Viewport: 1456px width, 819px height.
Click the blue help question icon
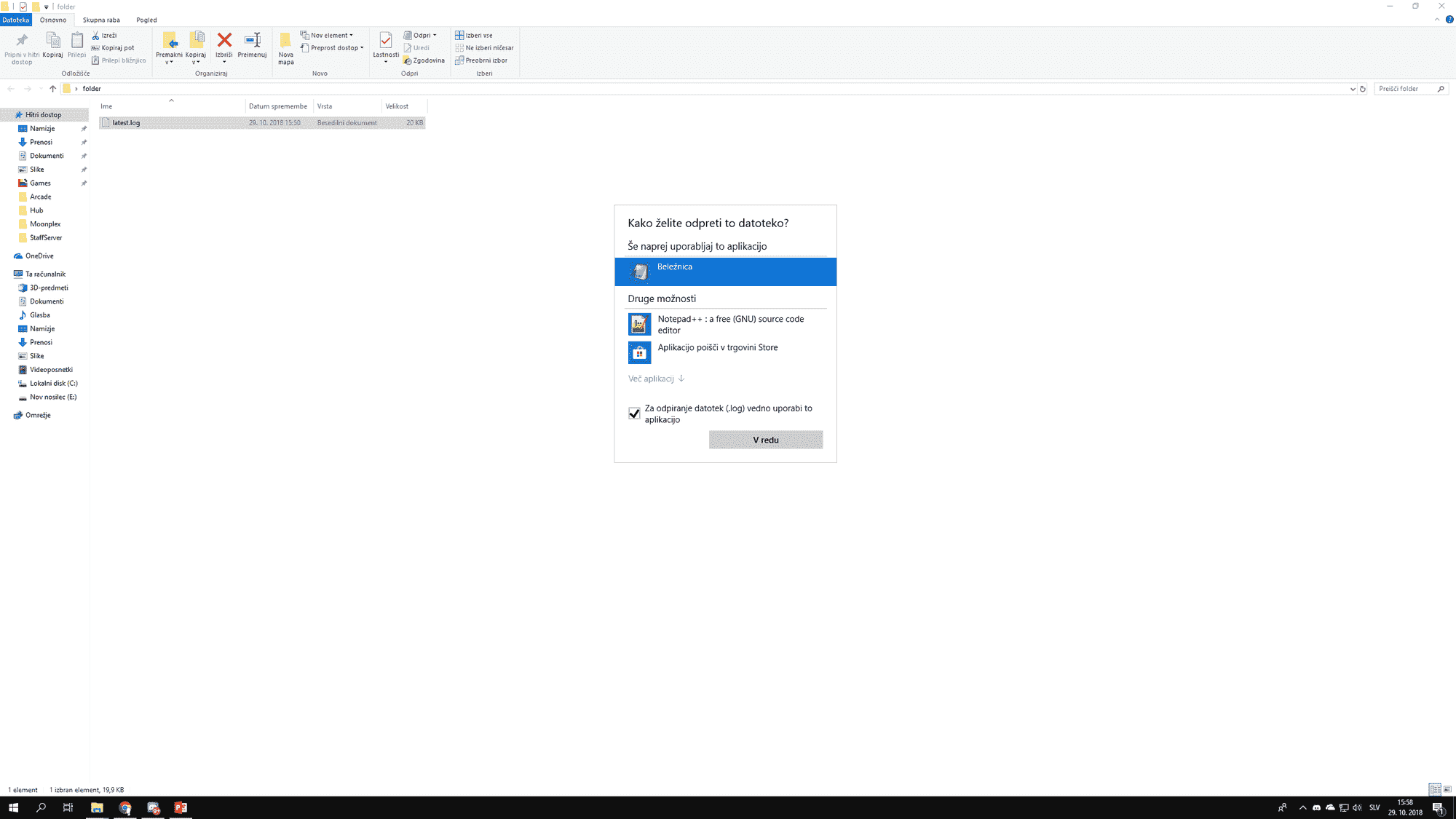click(x=1449, y=20)
